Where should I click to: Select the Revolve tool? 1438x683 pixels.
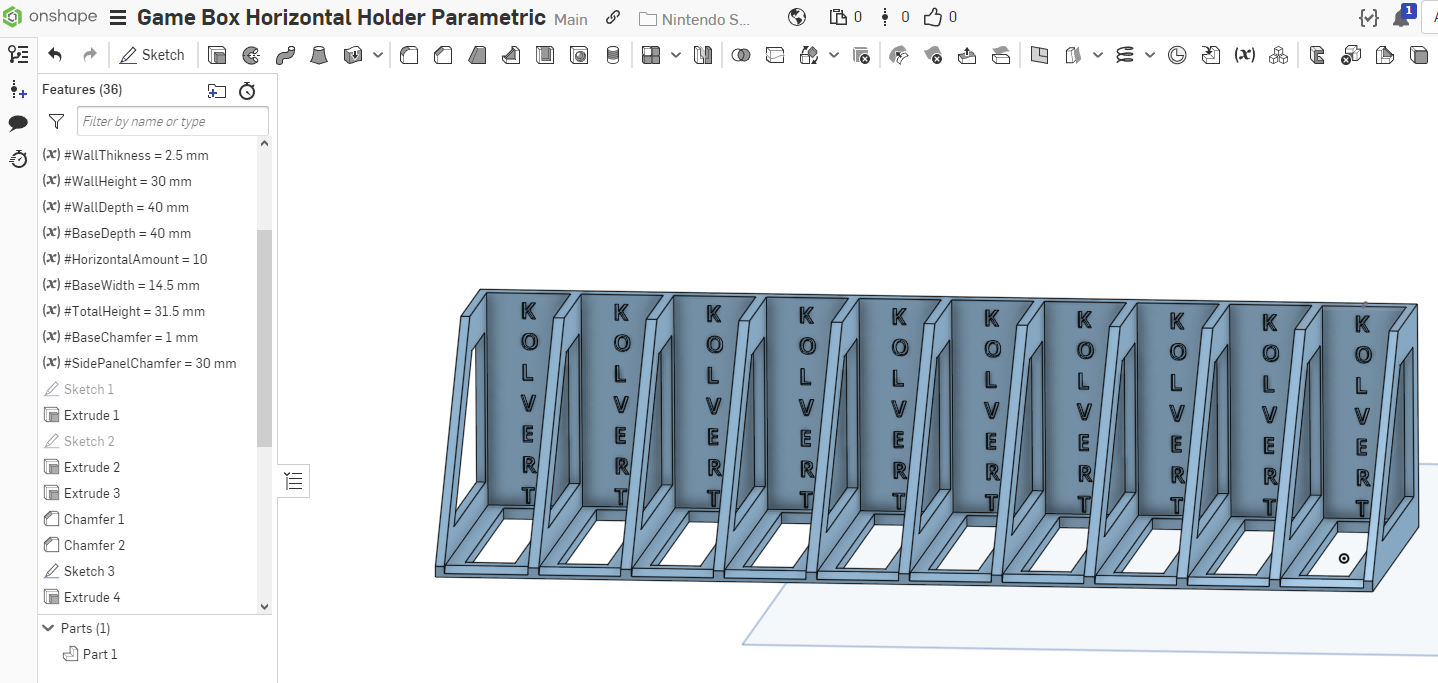pos(250,55)
